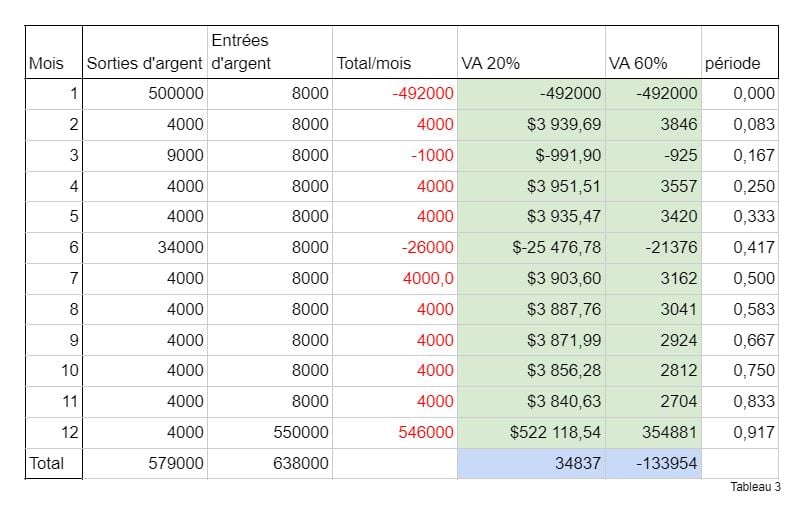
Task: Click the 579000 total cell
Action: click(144, 463)
